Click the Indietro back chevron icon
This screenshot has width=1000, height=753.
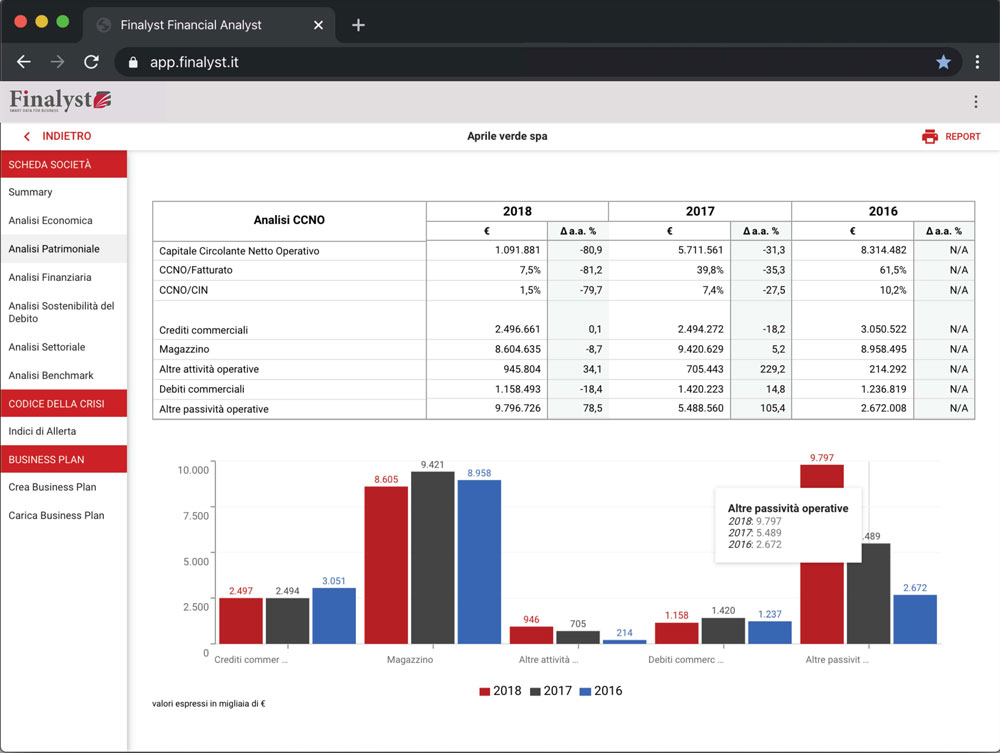click(27, 137)
